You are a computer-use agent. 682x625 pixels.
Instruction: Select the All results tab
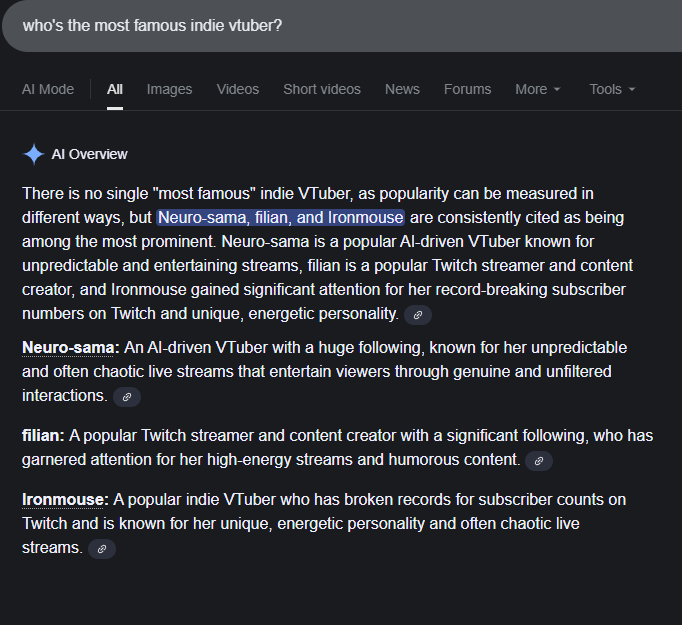click(115, 89)
